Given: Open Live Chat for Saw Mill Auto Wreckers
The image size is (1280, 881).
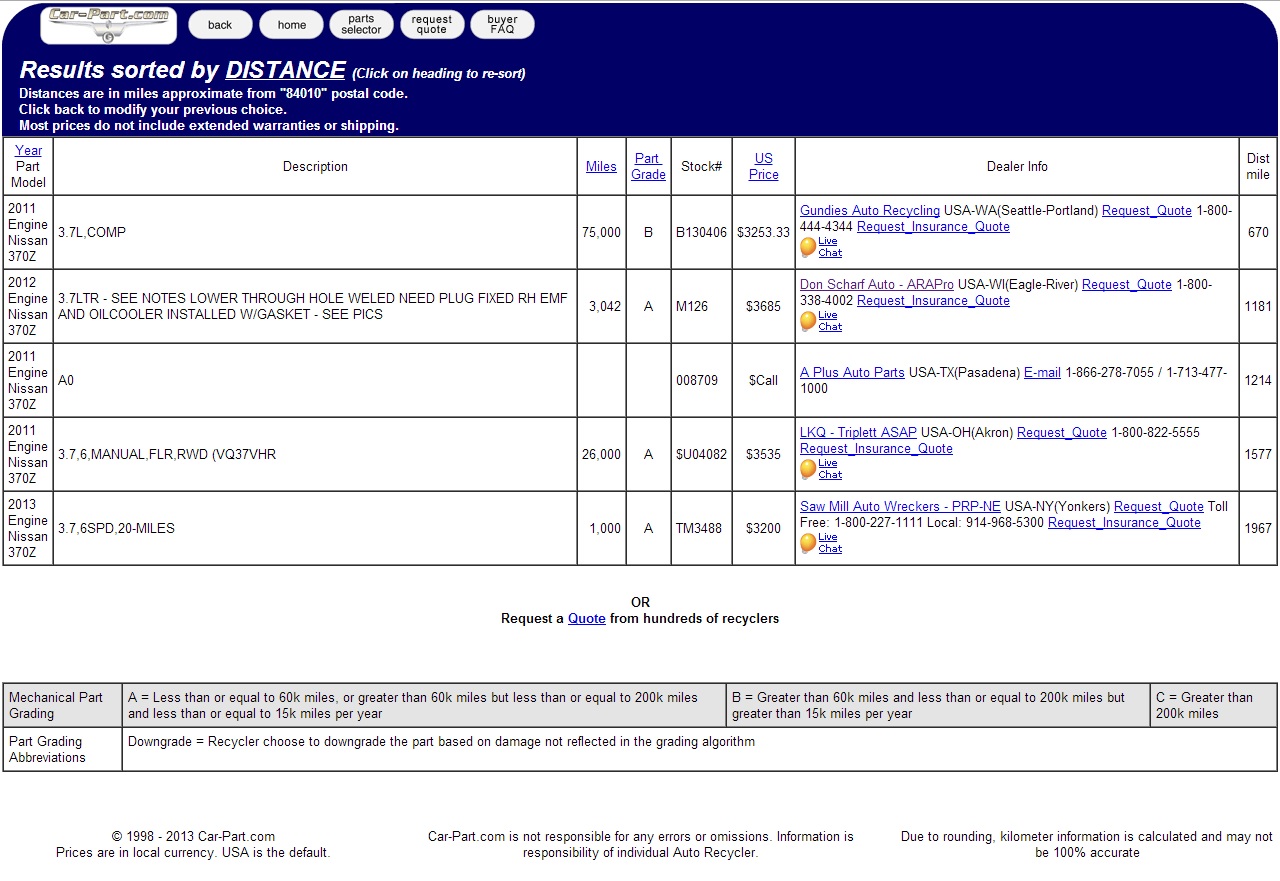Looking at the screenshot, I should pos(821,543).
